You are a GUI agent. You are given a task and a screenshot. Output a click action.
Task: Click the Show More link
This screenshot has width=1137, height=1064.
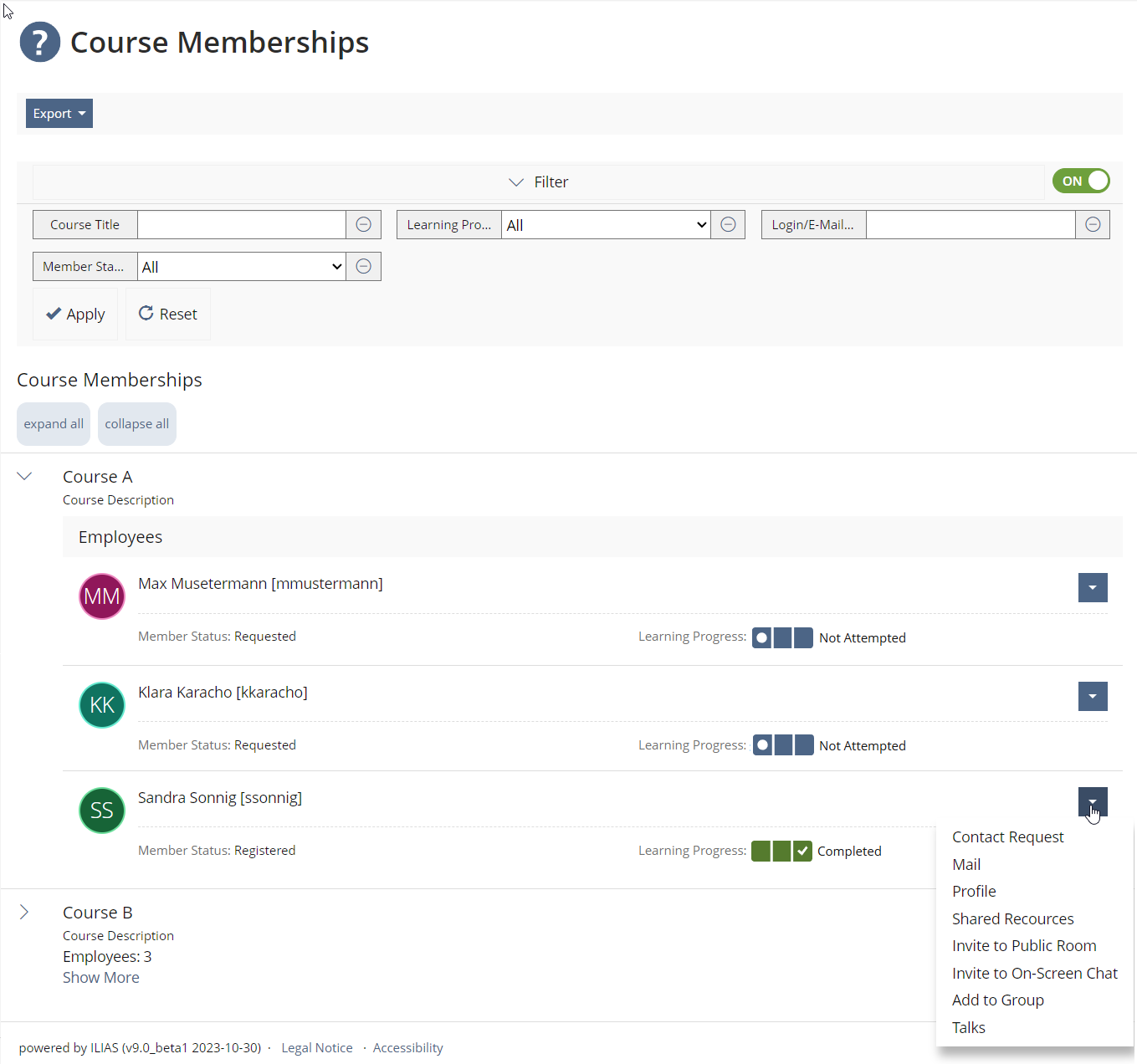(101, 978)
